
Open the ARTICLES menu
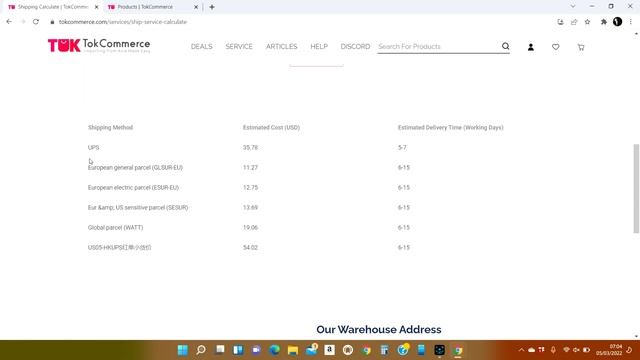tap(282, 47)
